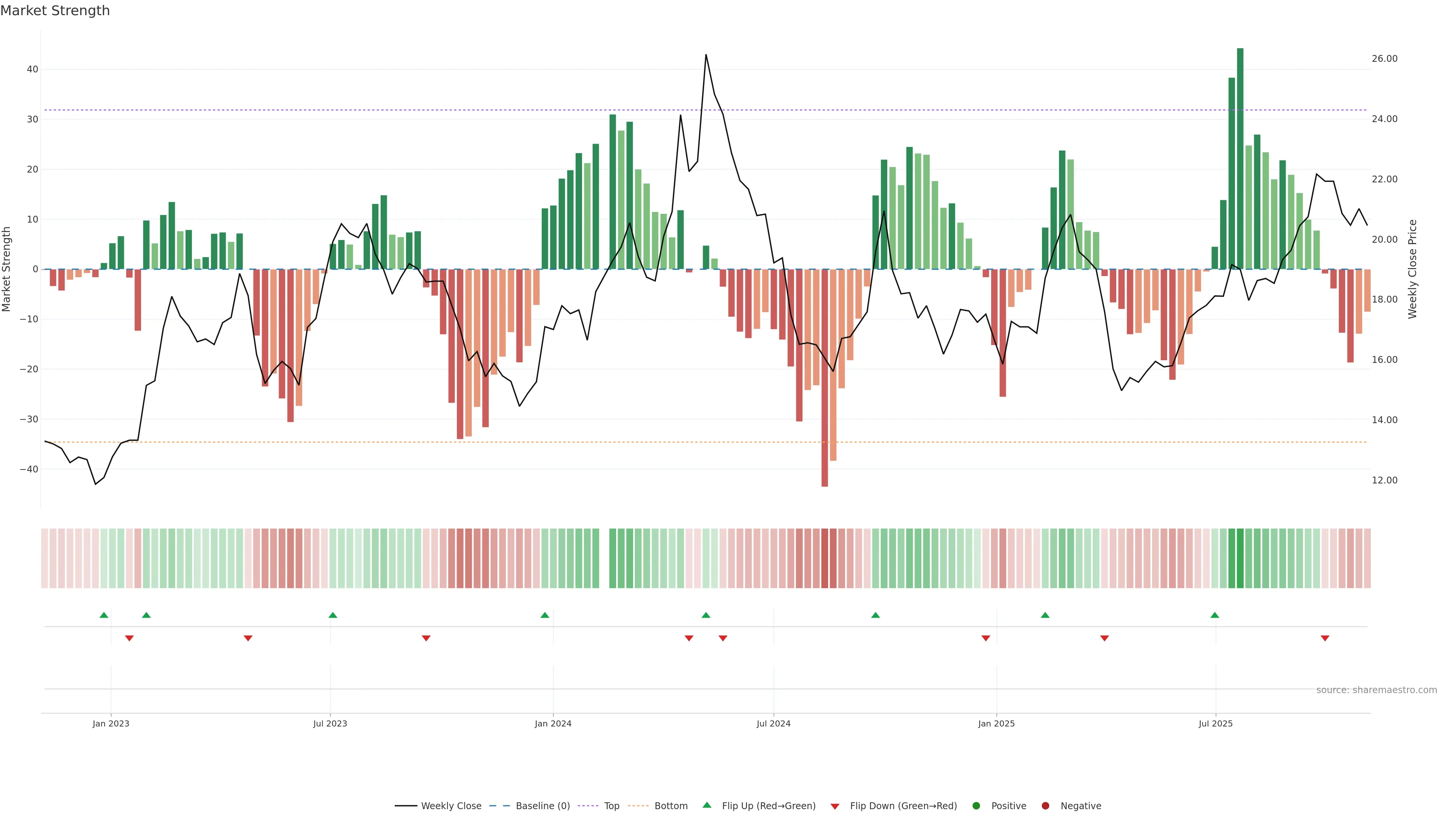Screen dimensions: 1456x819
Task: Click the green flip-up triangle just before Jul 2025
Action: coord(1214,615)
